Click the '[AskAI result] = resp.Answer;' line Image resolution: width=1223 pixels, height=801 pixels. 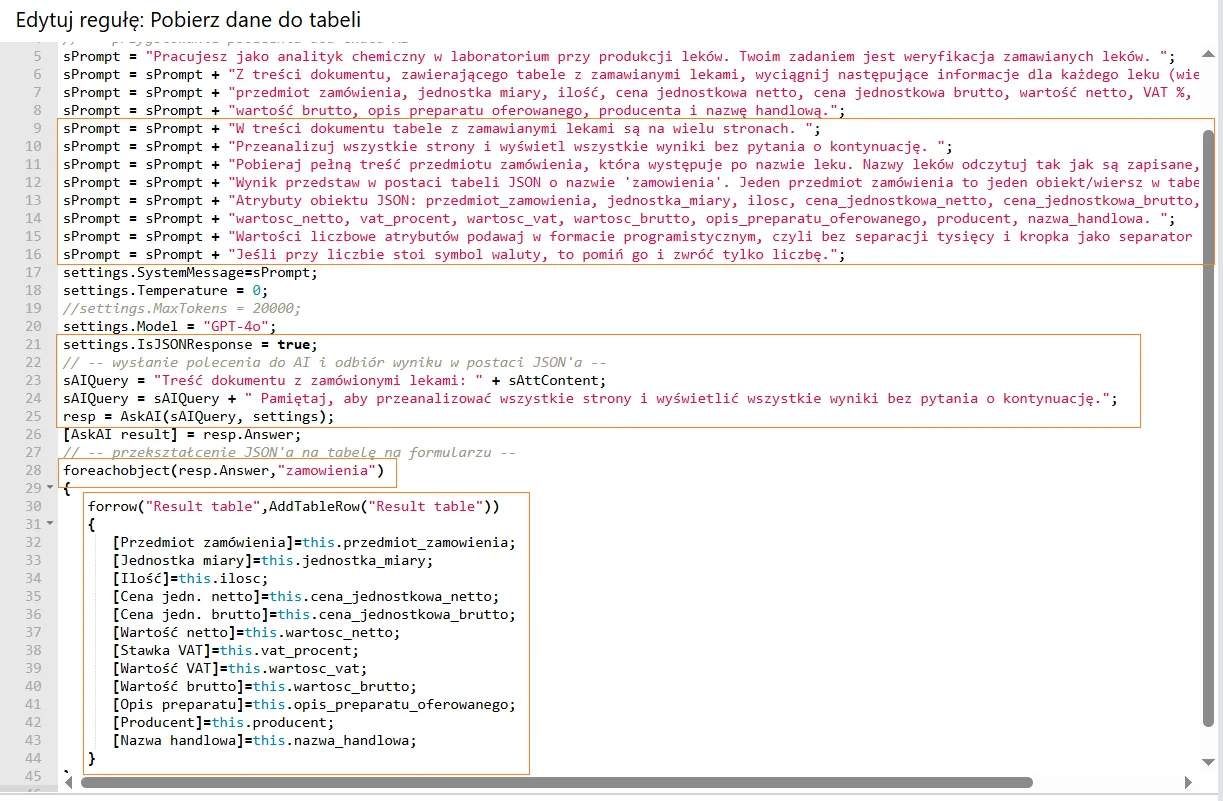181,434
